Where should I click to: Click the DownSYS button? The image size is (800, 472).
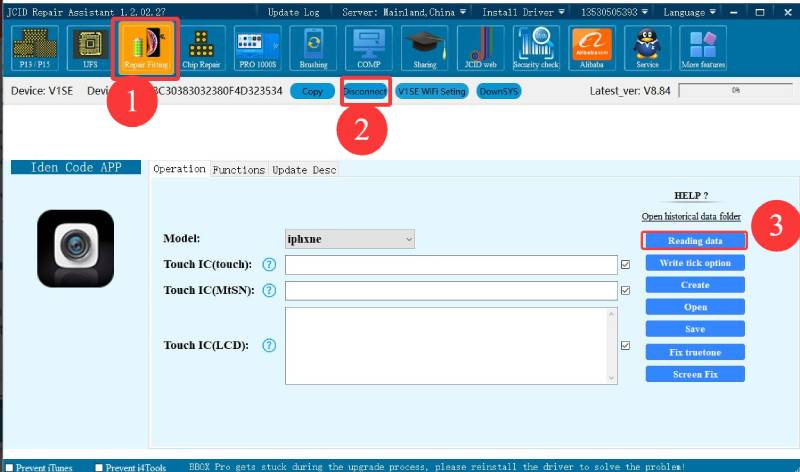(x=498, y=91)
